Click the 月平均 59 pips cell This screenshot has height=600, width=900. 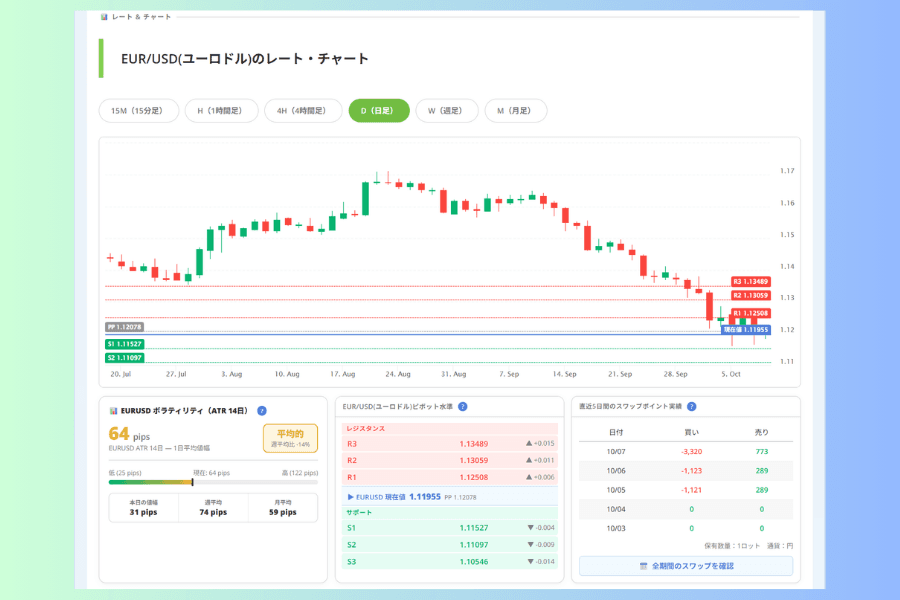(x=283, y=508)
